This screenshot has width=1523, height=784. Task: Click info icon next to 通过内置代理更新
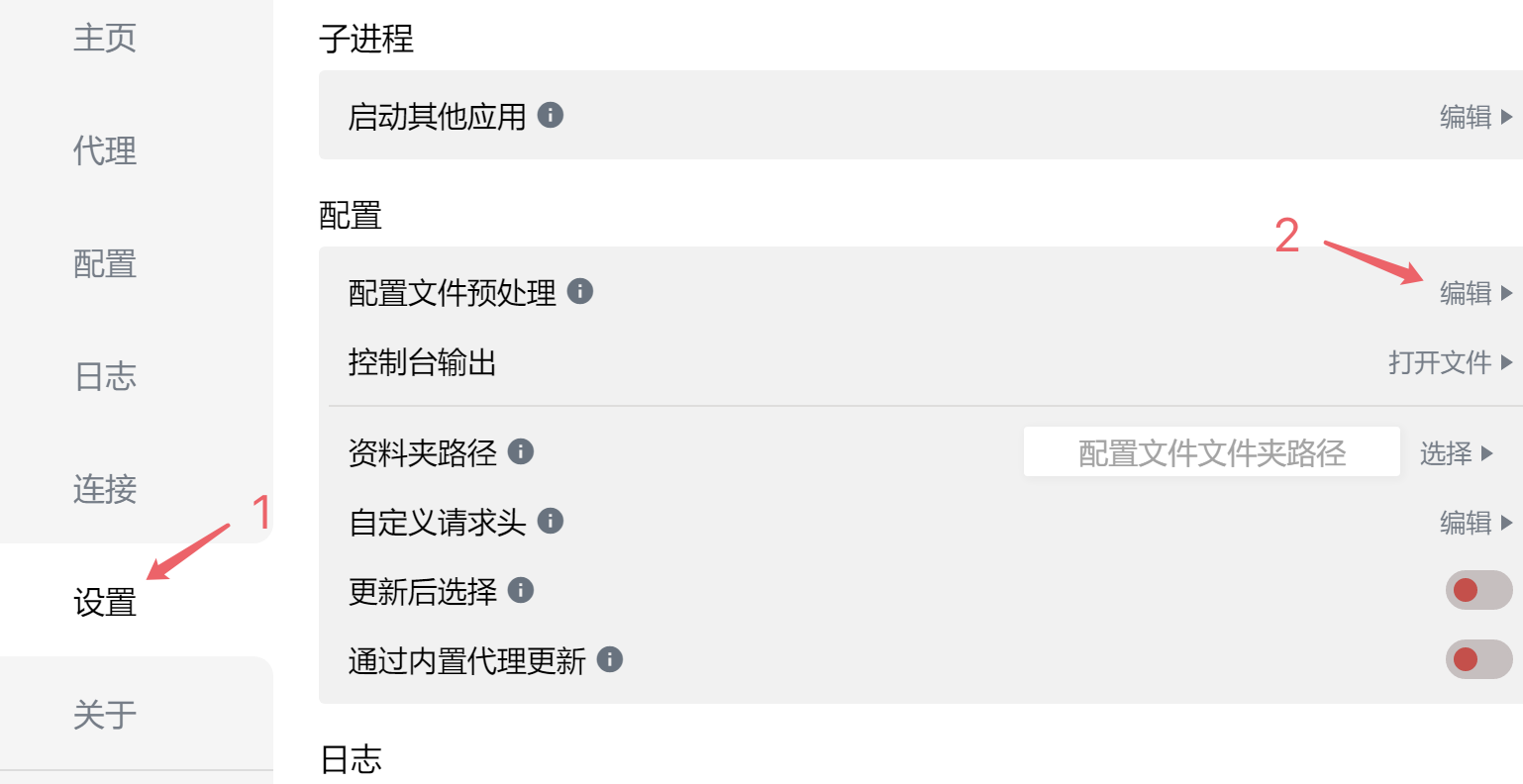click(610, 659)
